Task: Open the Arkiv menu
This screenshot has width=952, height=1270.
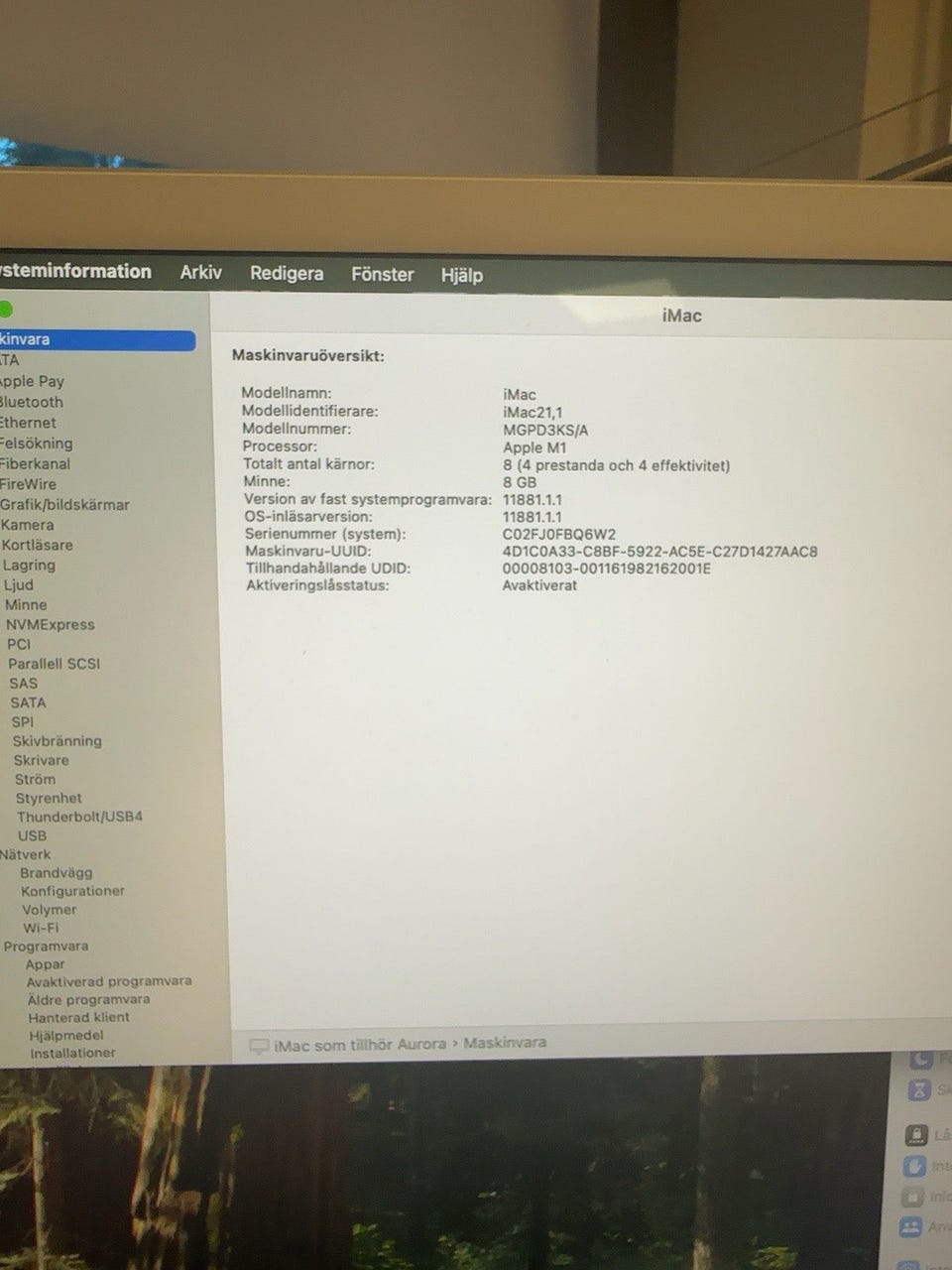Action: (x=200, y=272)
